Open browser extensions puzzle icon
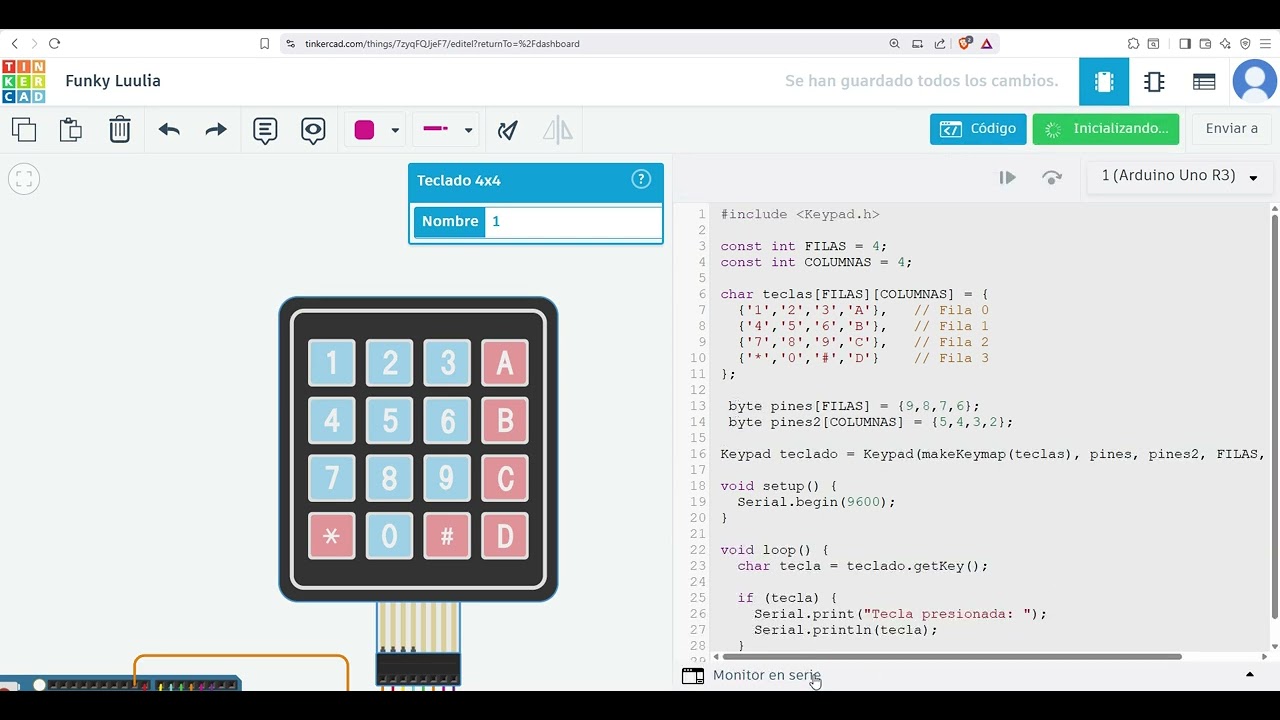Screen dimensions: 1280x720 pos(1133,44)
